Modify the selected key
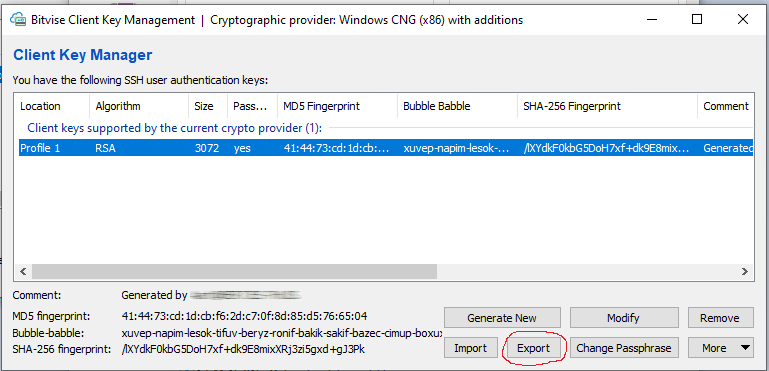The width and height of the screenshot is (769, 371). click(x=623, y=318)
